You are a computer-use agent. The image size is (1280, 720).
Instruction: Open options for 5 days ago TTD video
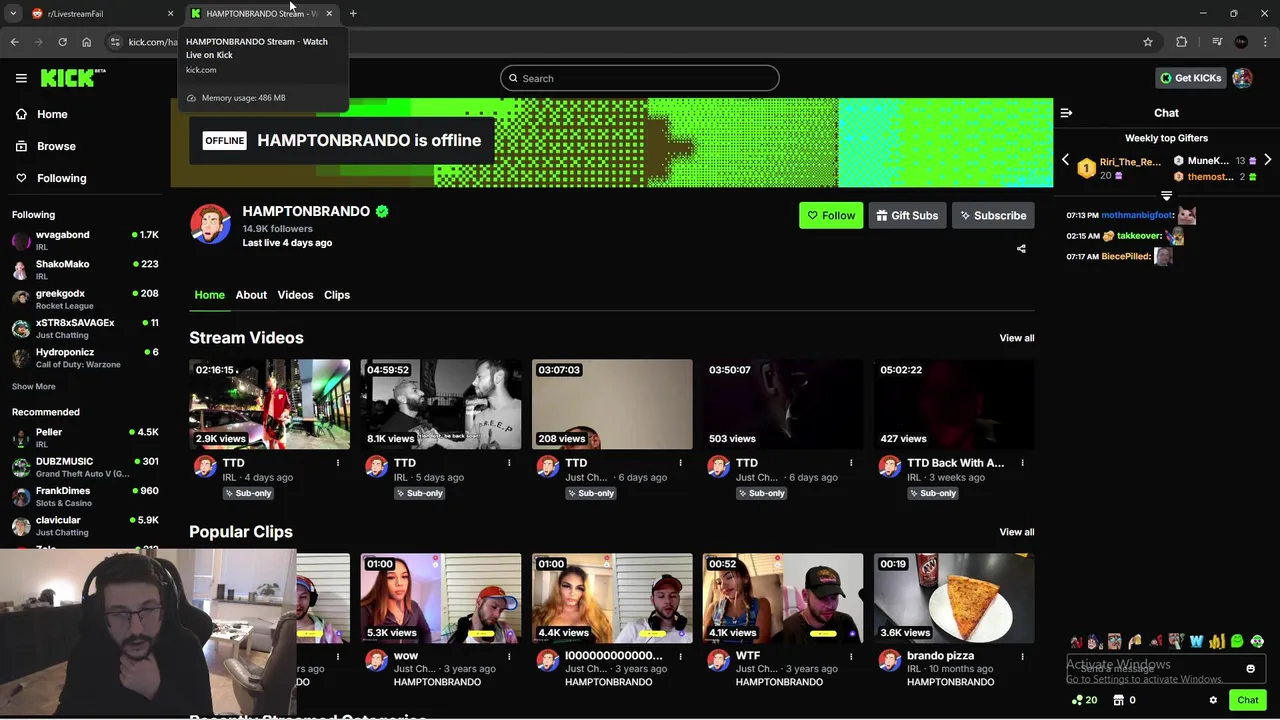coord(509,463)
